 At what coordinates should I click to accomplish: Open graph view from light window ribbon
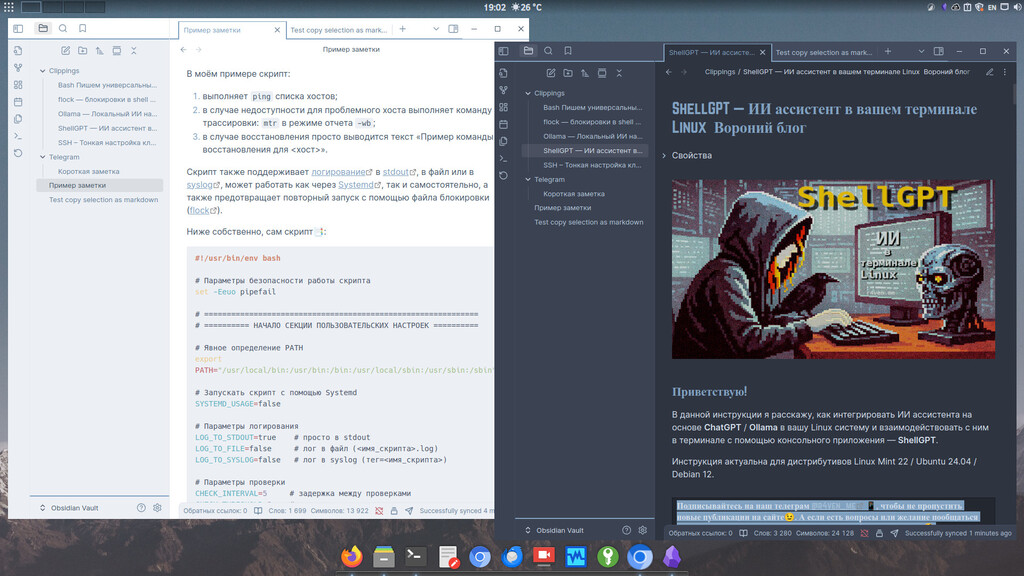18,67
